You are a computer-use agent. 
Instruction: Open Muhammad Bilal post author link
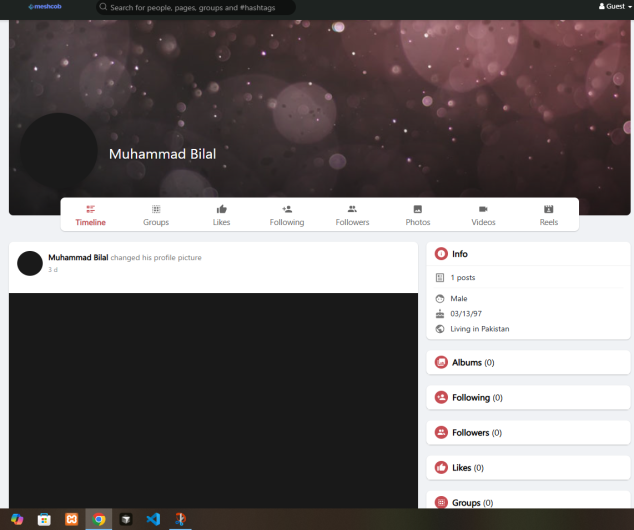tap(78, 257)
